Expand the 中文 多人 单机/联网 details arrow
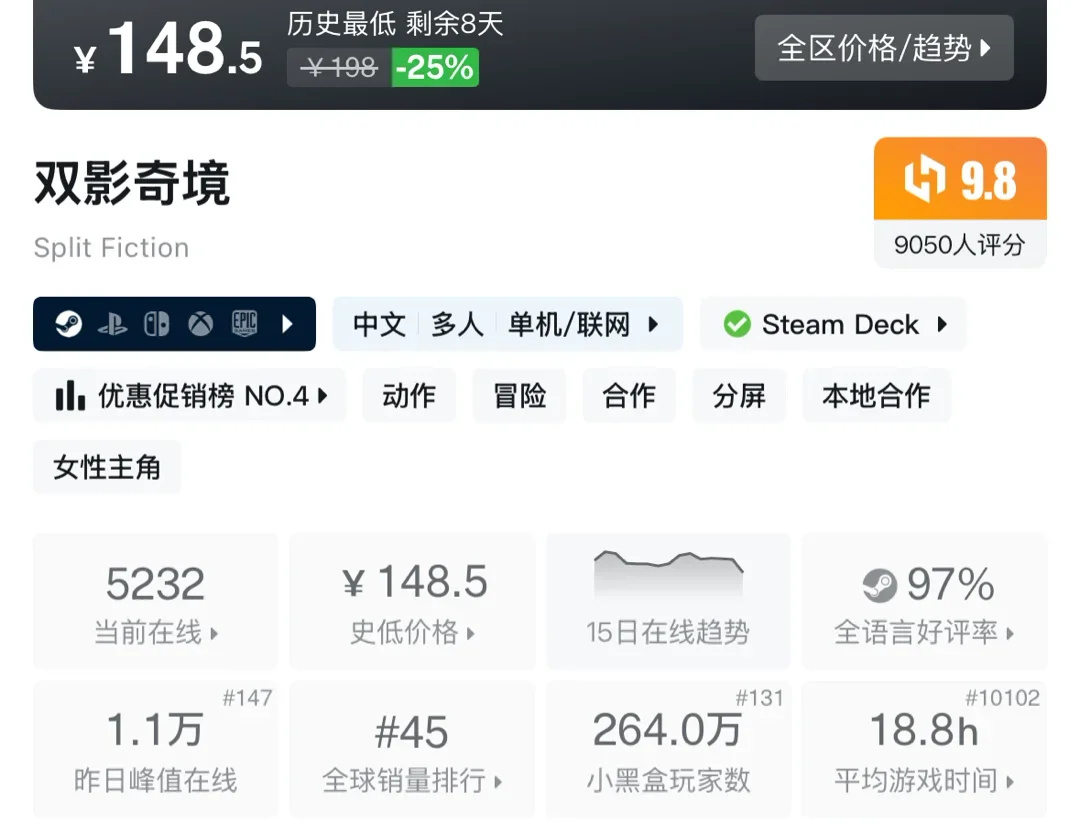This screenshot has width=1080, height=825. 653,324
